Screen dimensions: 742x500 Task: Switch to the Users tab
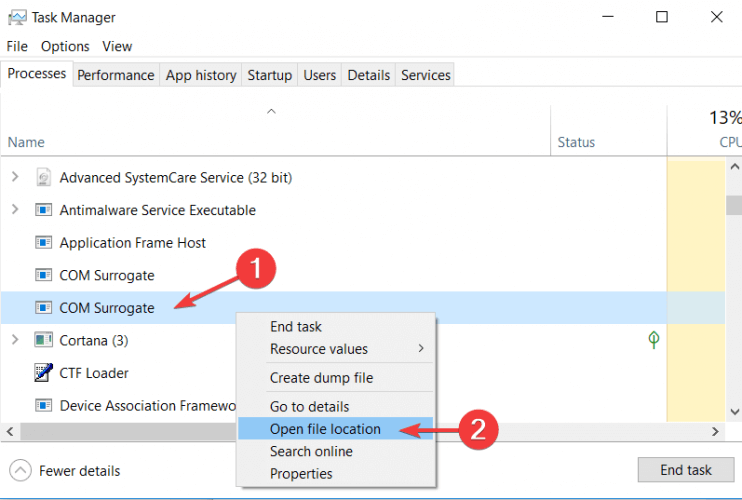coord(319,75)
